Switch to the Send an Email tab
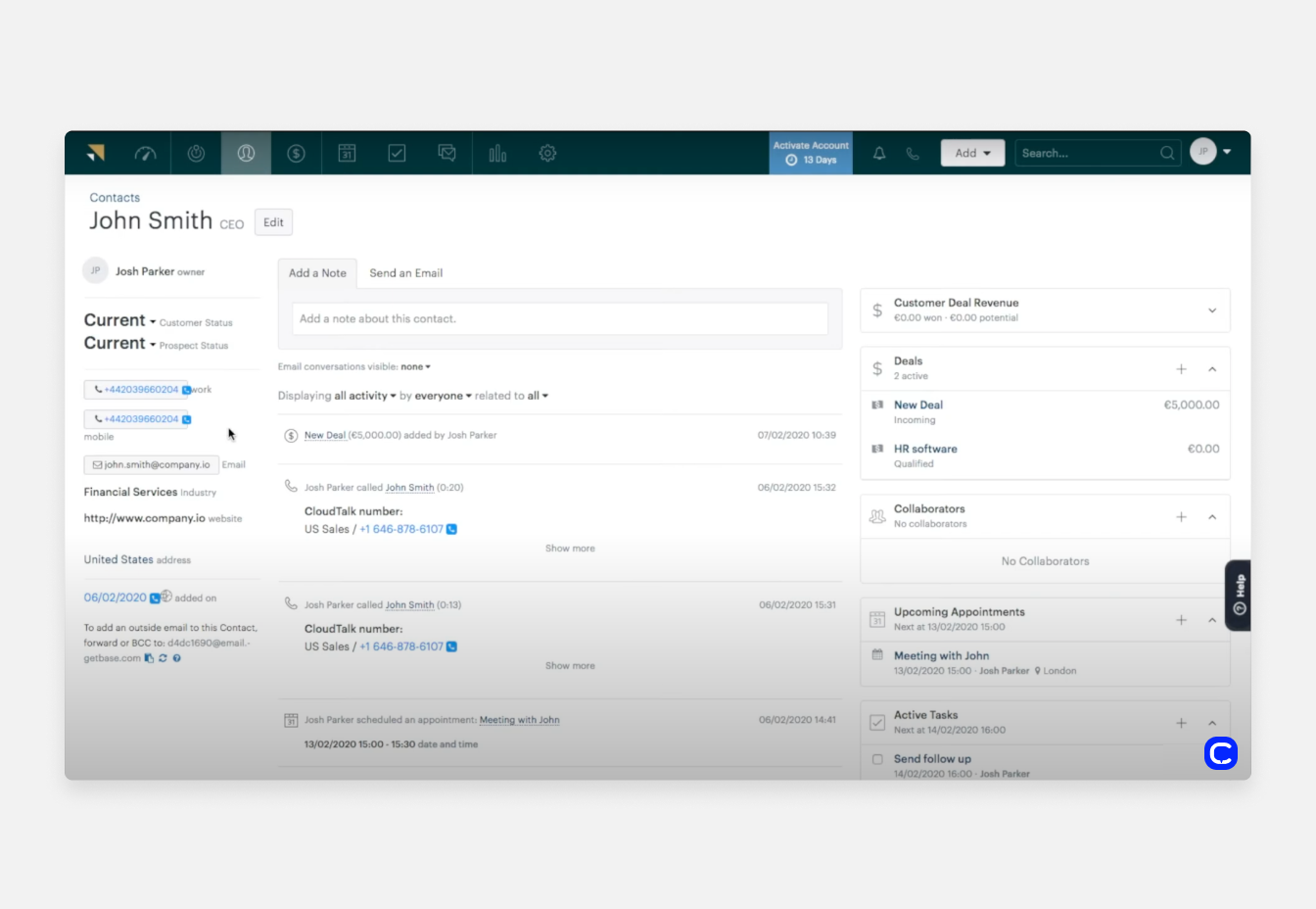 point(405,272)
